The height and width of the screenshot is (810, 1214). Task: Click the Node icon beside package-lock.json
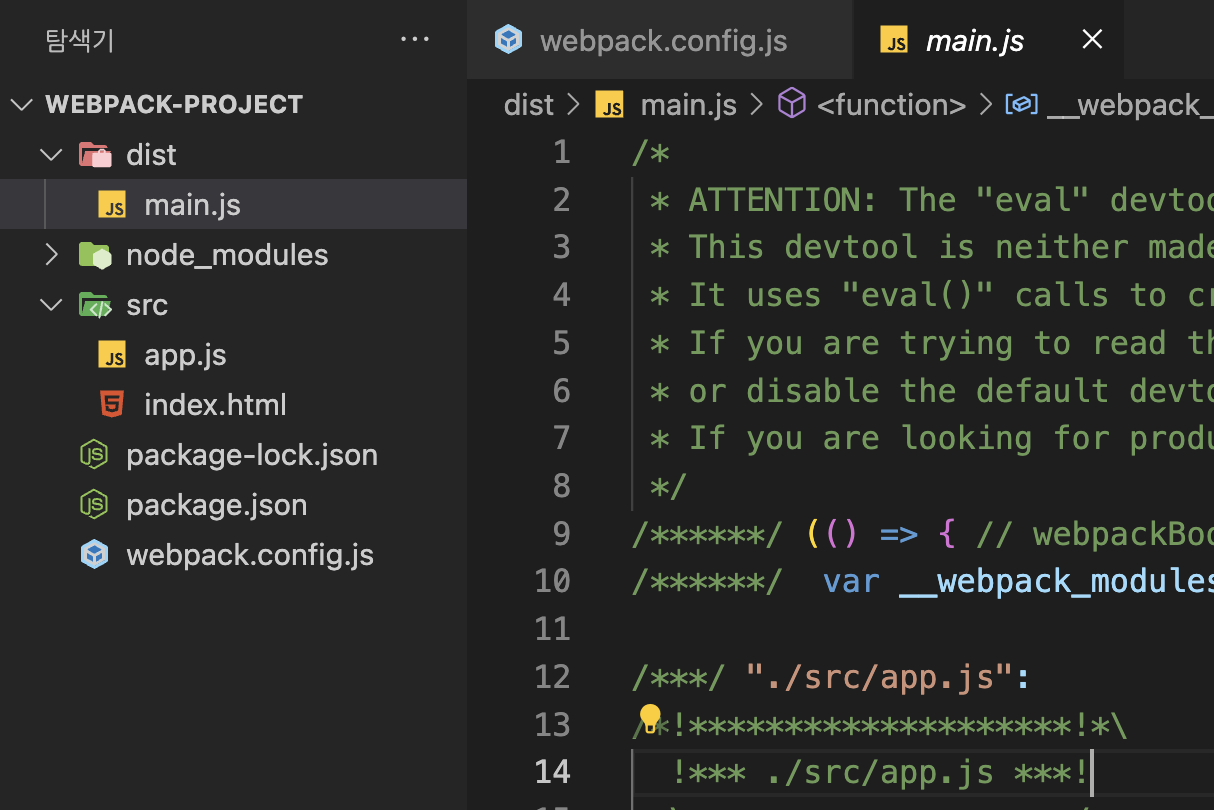(x=94, y=455)
